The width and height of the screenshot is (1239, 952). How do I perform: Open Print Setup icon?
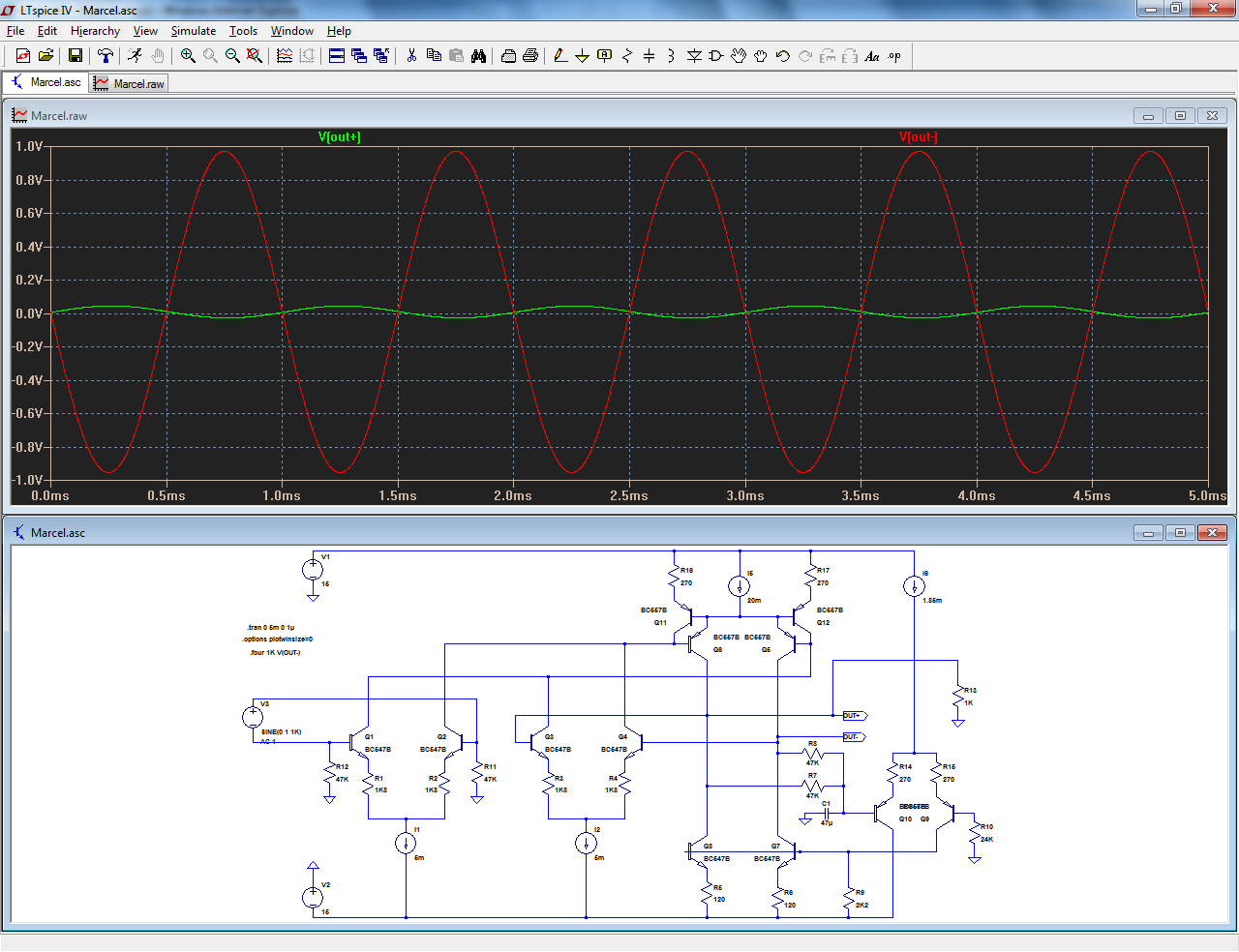pos(508,56)
